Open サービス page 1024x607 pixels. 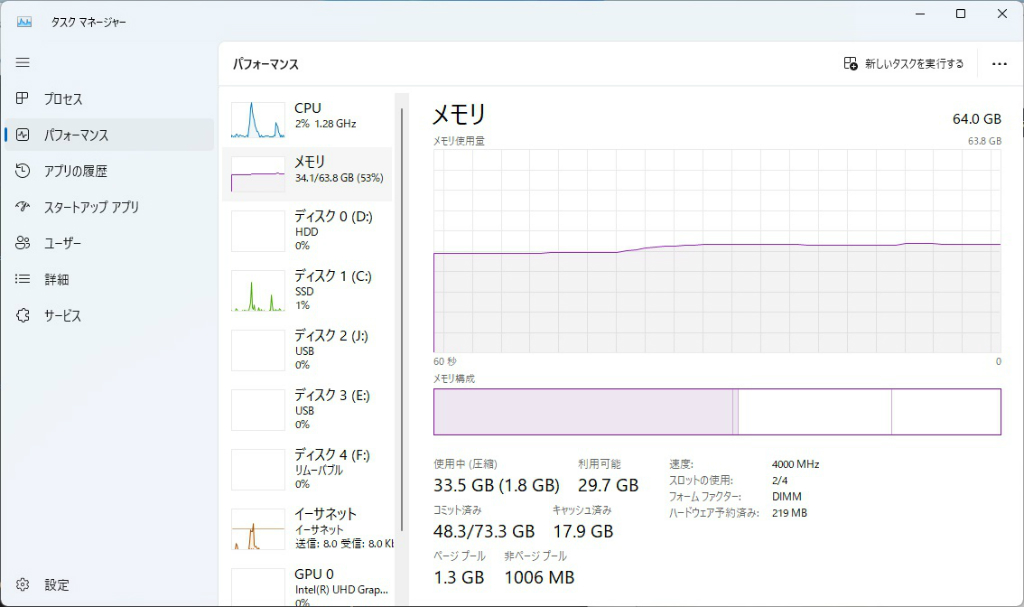pyautogui.click(x=109, y=316)
